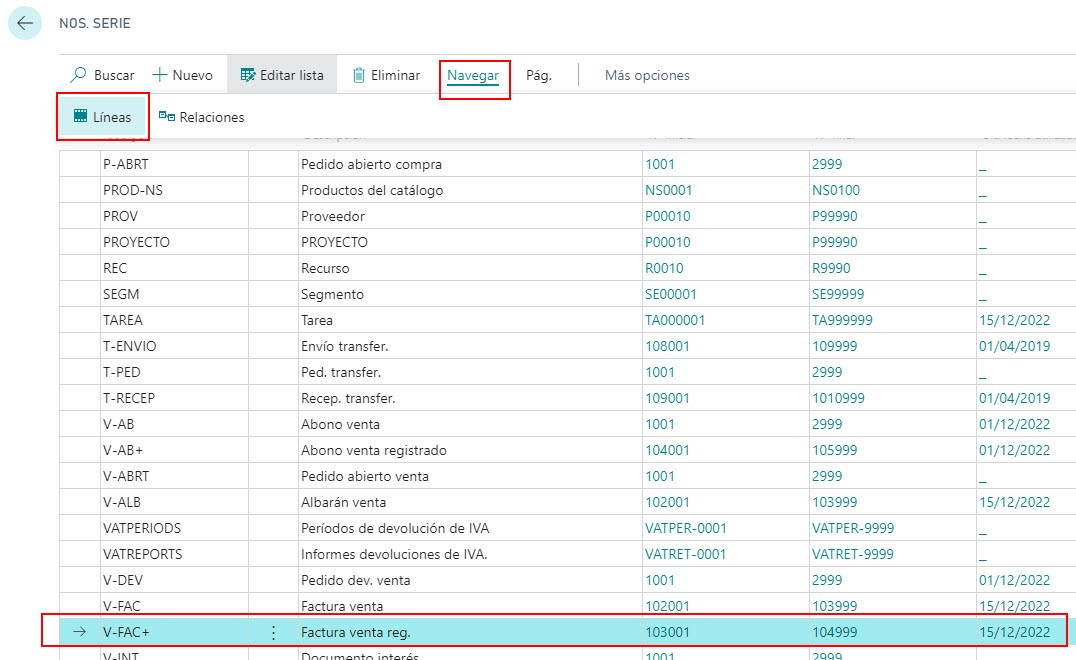
Task: Open VATPER-0001 start number link
Action: pos(686,528)
